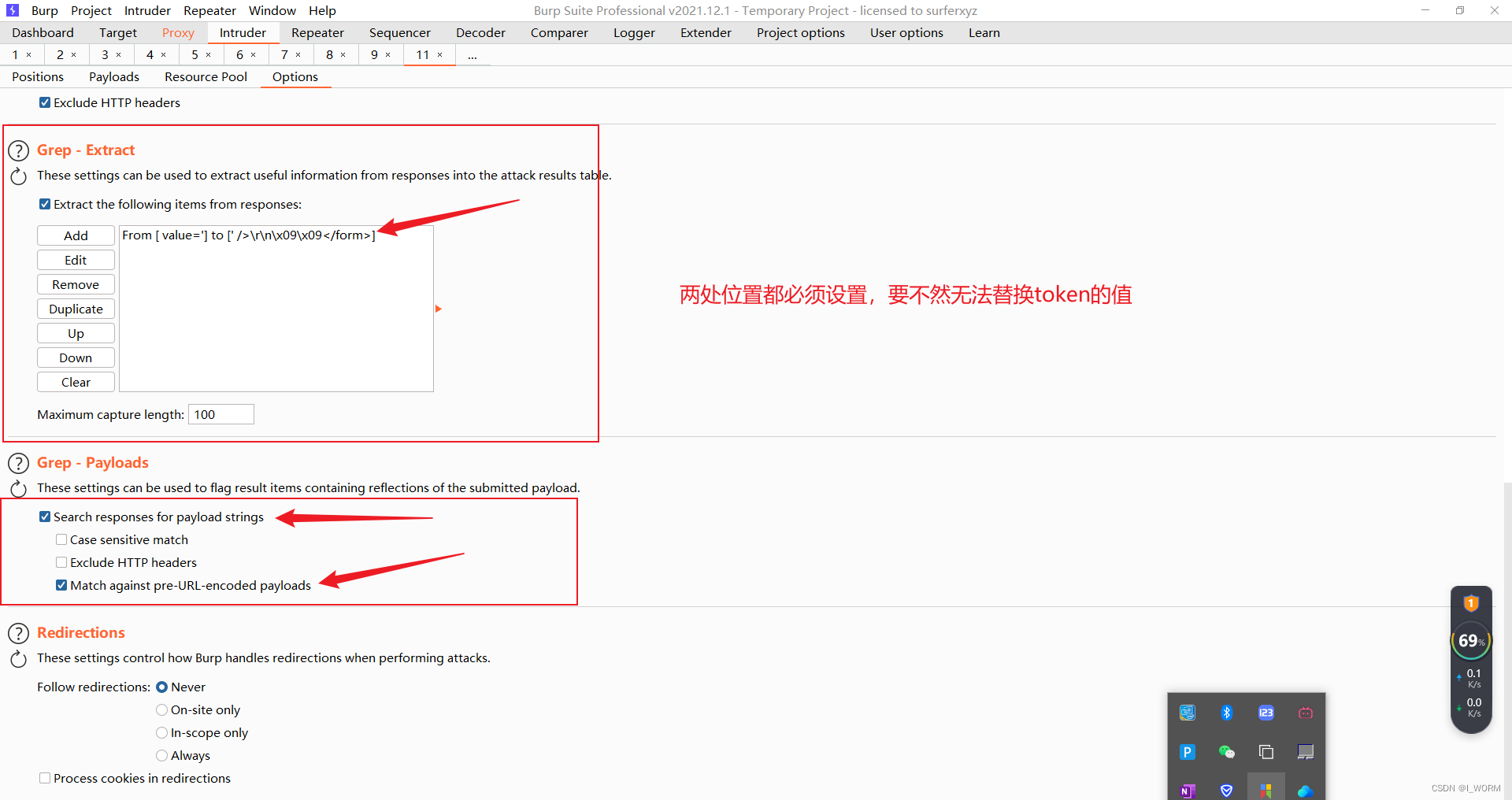Switch to the Proxy tab
This screenshot has width=1512, height=800.
tap(178, 32)
